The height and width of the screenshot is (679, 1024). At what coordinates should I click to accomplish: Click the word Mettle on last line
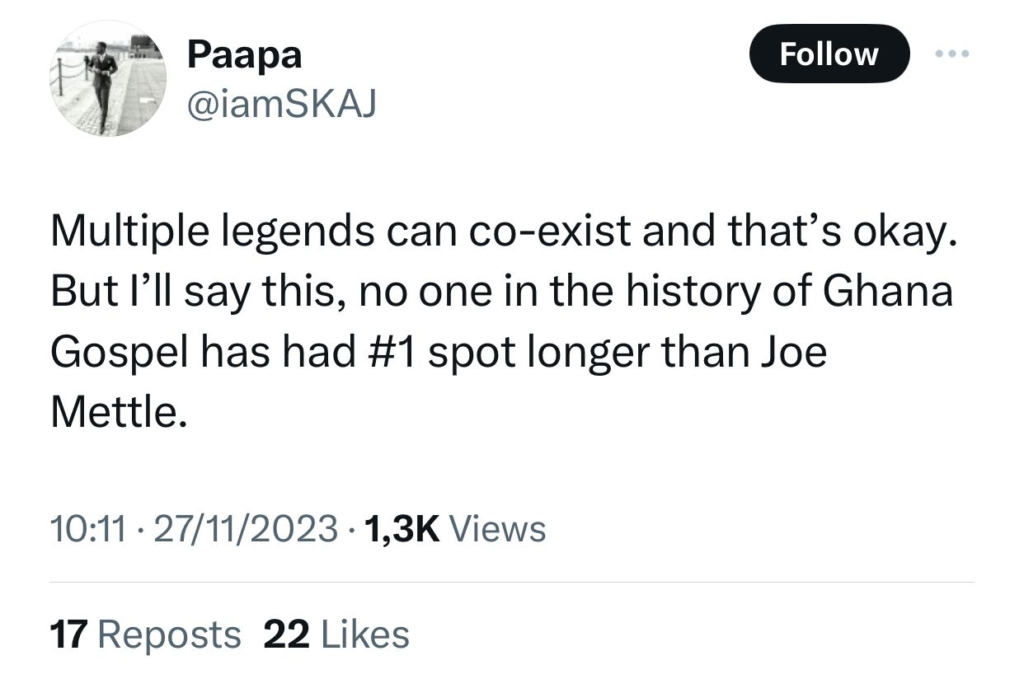coord(116,412)
